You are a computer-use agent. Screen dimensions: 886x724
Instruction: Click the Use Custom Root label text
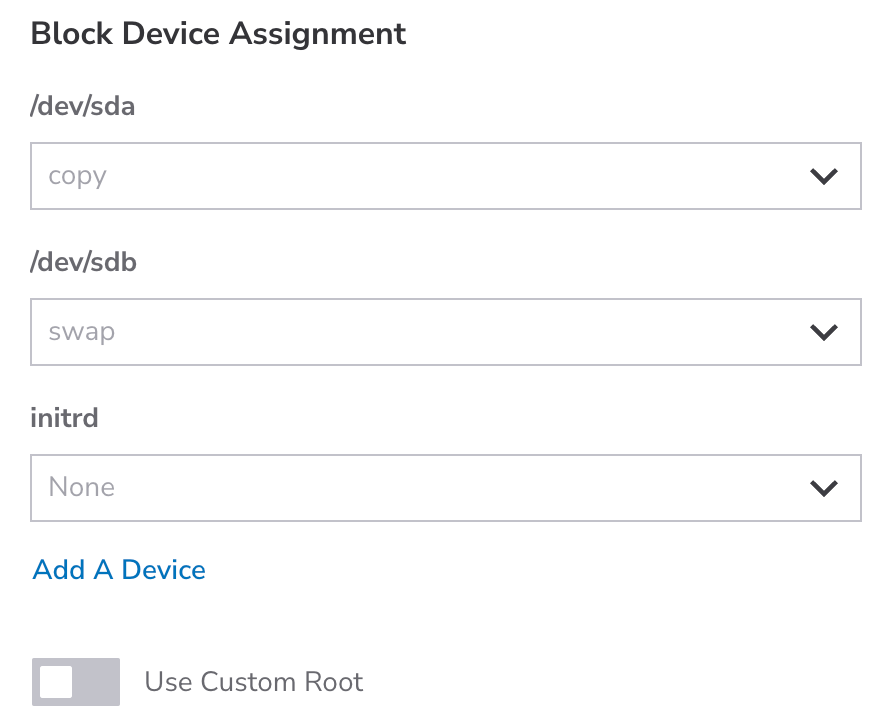[x=254, y=682]
